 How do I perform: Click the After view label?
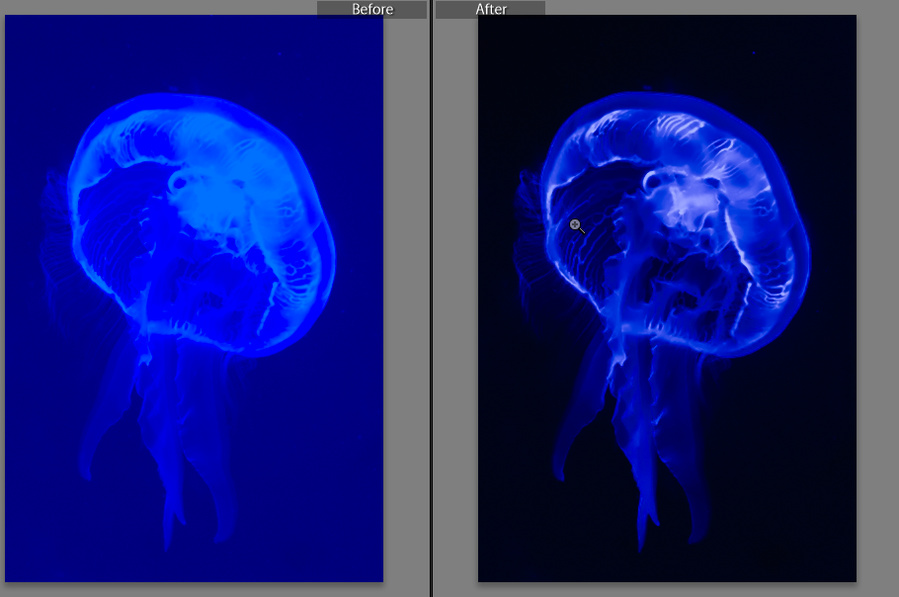click(x=491, y=9)
